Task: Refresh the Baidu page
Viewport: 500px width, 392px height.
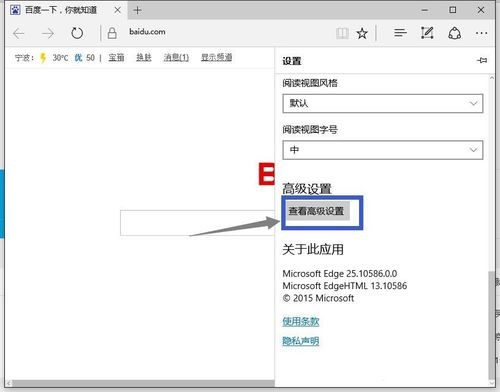Action: click(x=77, y=33)
